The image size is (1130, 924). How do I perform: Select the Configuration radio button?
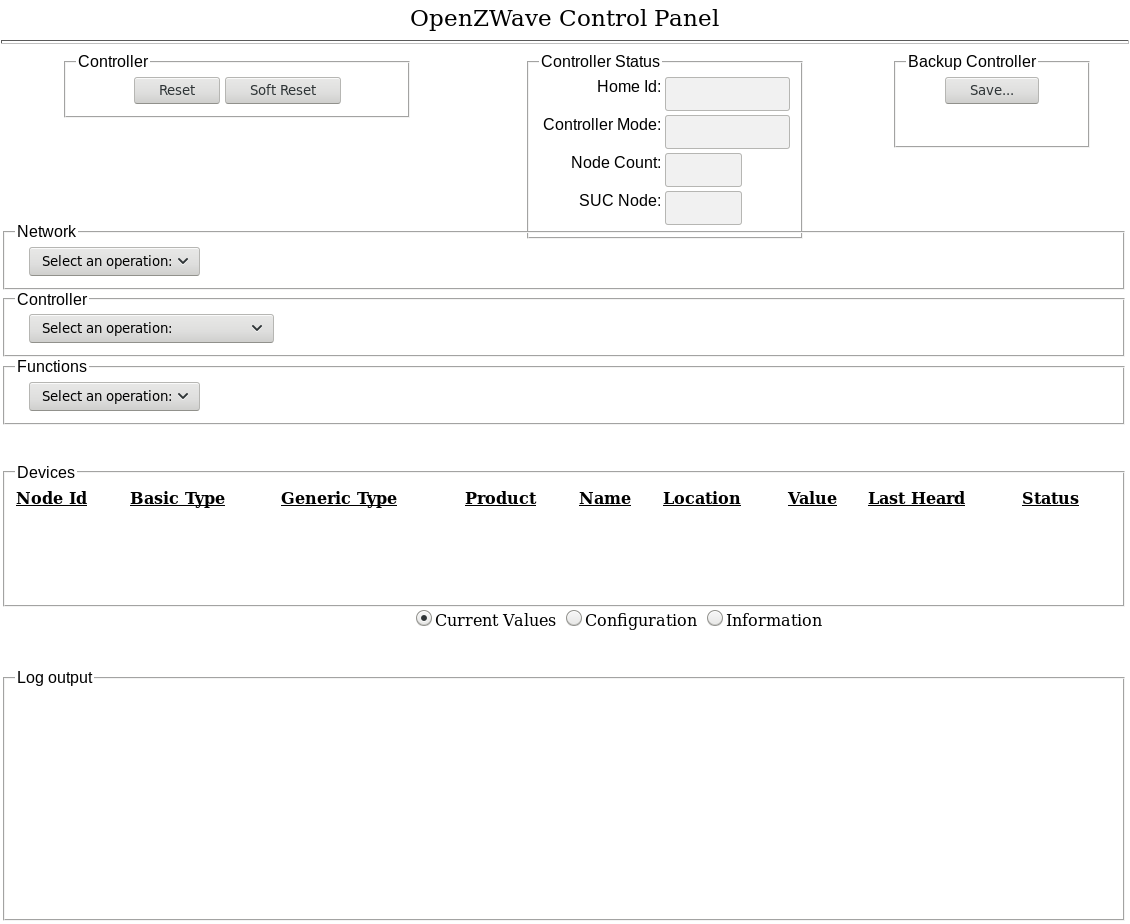[x=574, y=618]
